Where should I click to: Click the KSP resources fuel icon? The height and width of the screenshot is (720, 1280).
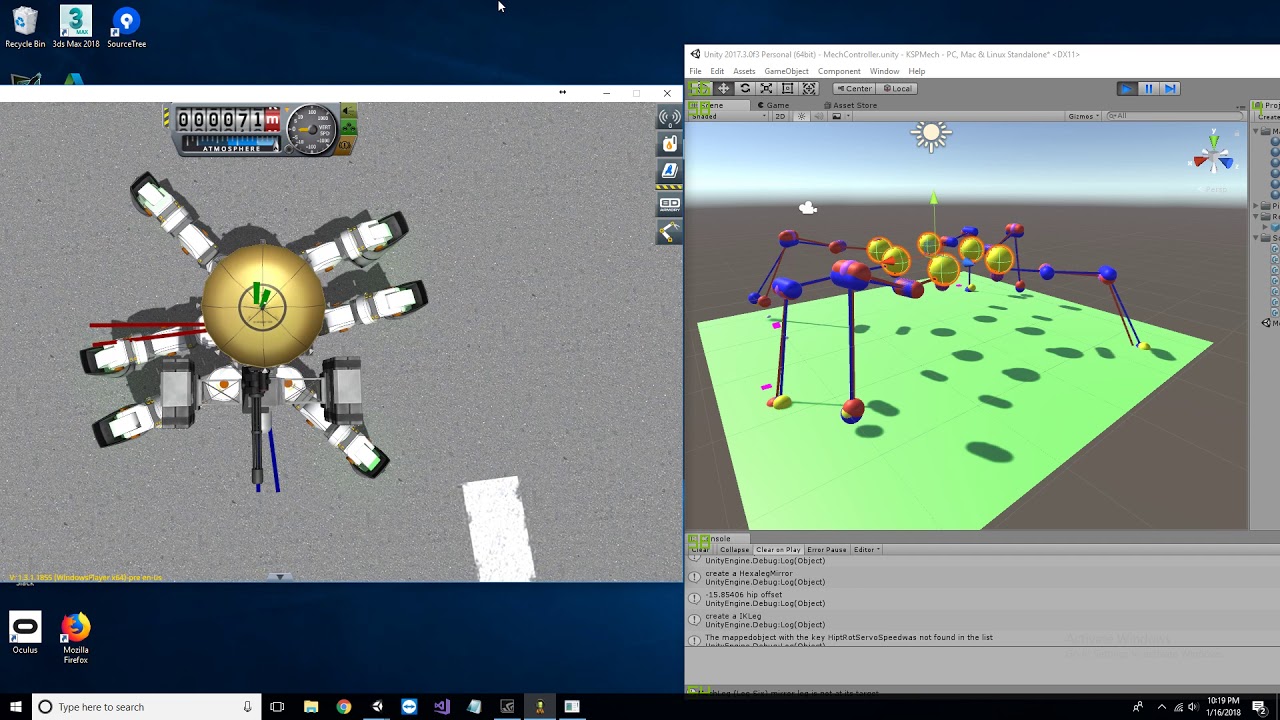[669, 144]
